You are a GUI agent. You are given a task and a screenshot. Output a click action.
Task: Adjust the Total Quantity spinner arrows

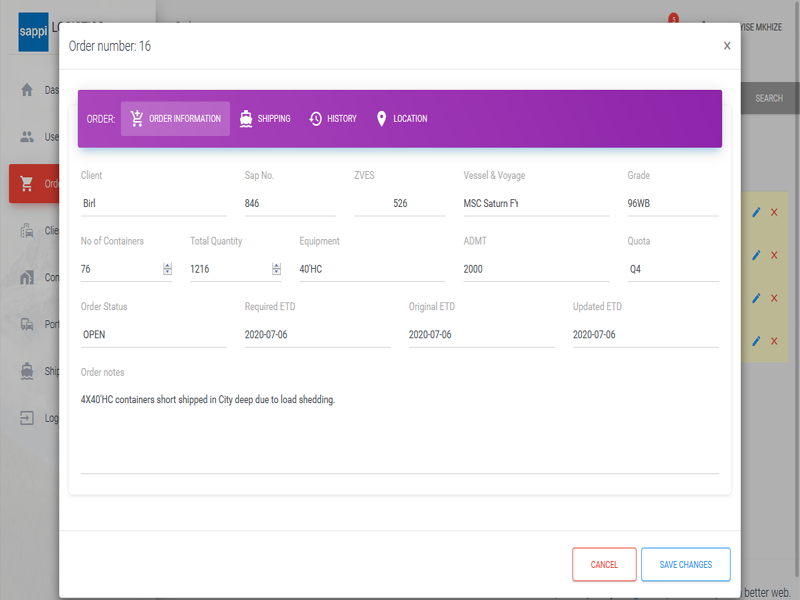pyautogui.click(x=276, y=269)
